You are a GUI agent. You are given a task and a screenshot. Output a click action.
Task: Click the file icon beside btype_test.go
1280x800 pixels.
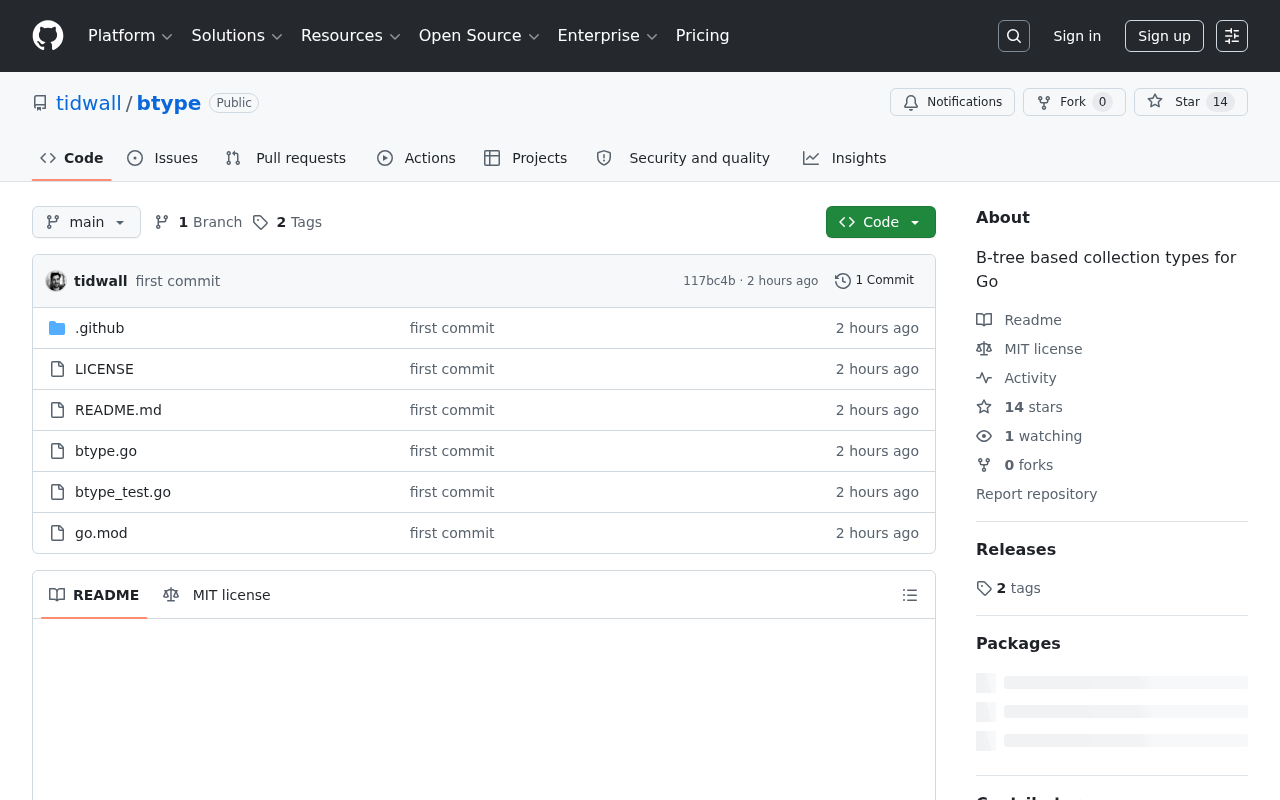tap(57, 492)
